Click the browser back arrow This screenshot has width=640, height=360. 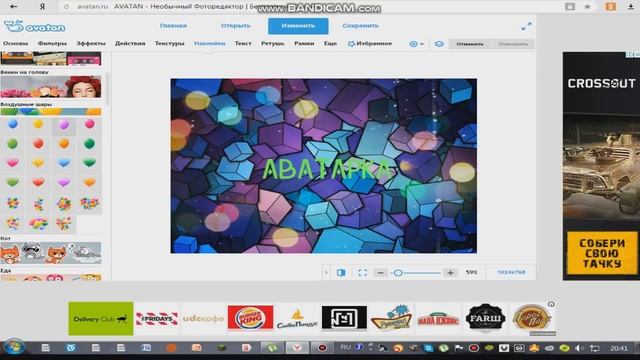(13, 7)
